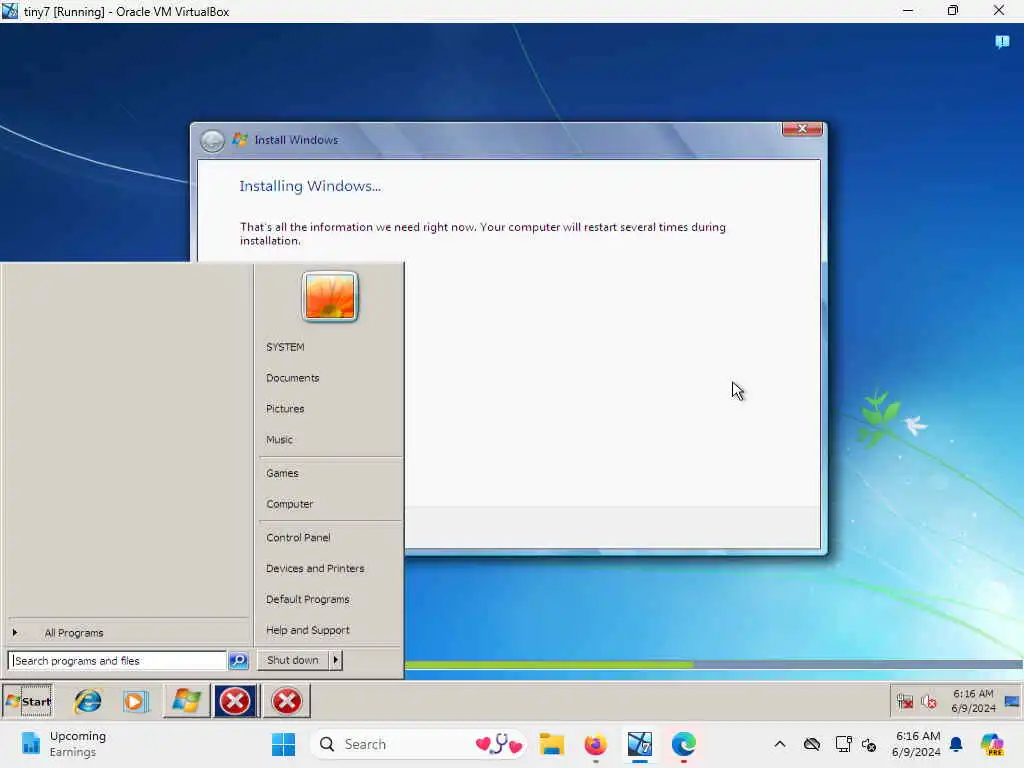Open Help and Support
This screenshot has width=1024, height=768.
tap(308, 630)
